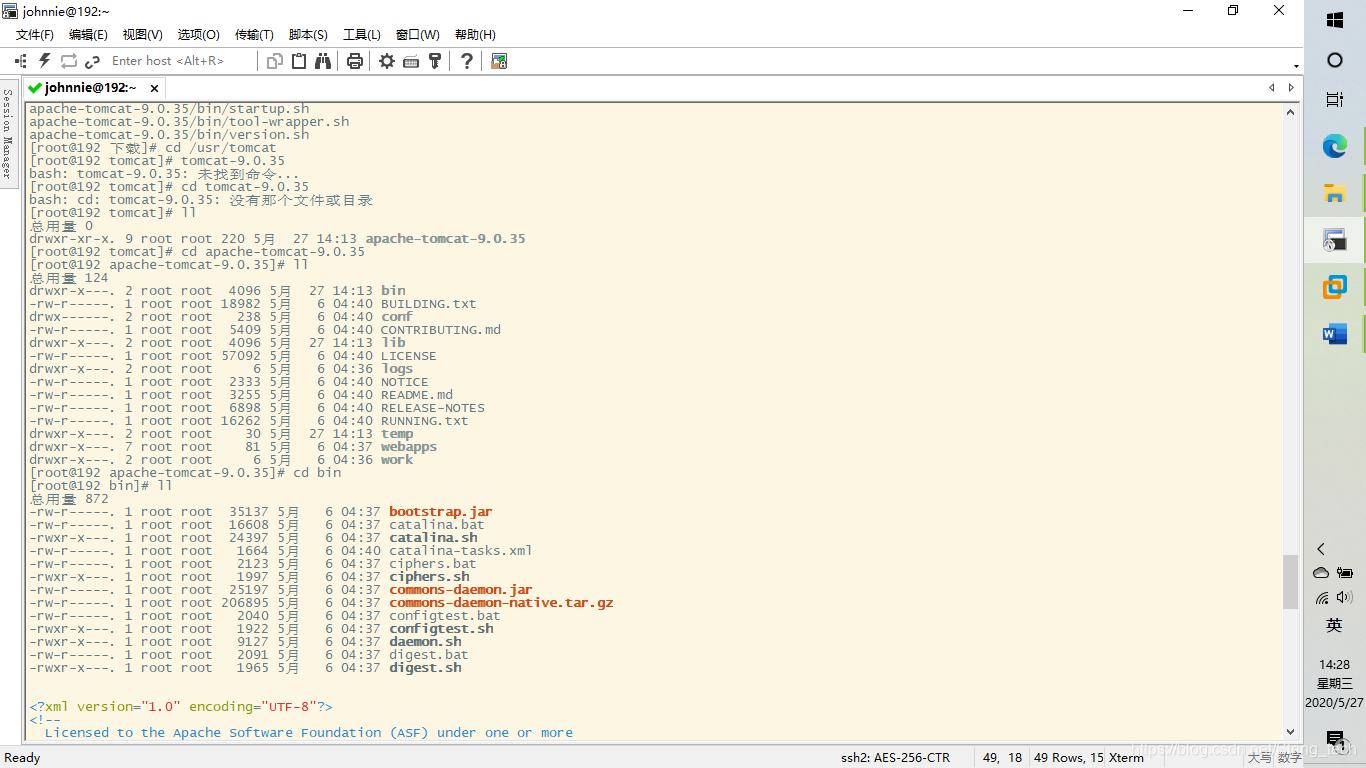Viewport: 1366px width, 768px height.
Task: Open the 视图(V) menu
Action: 143,34
